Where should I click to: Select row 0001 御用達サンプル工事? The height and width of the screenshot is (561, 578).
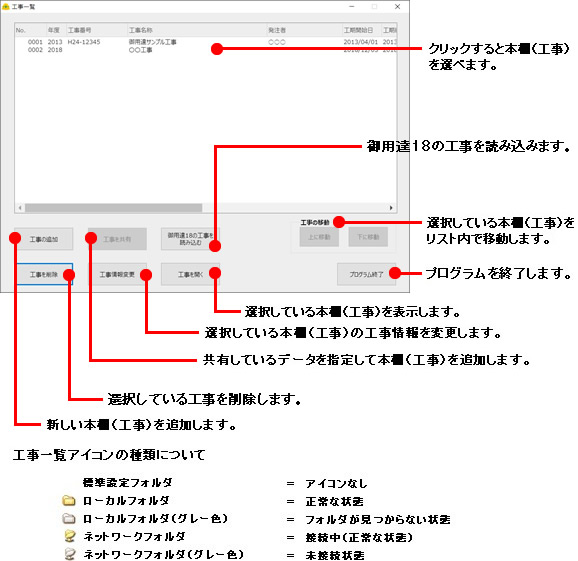(206, 42)
